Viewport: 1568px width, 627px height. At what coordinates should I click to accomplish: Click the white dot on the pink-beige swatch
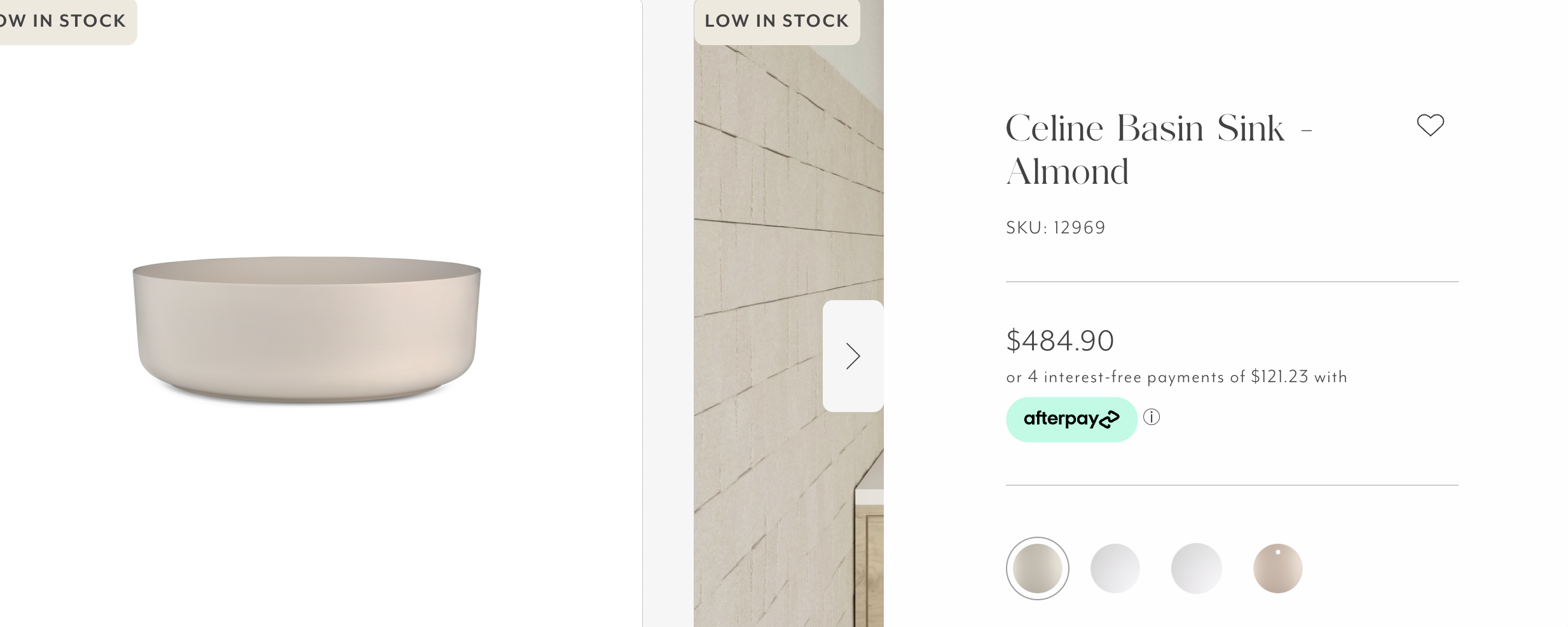(1278, 552)
